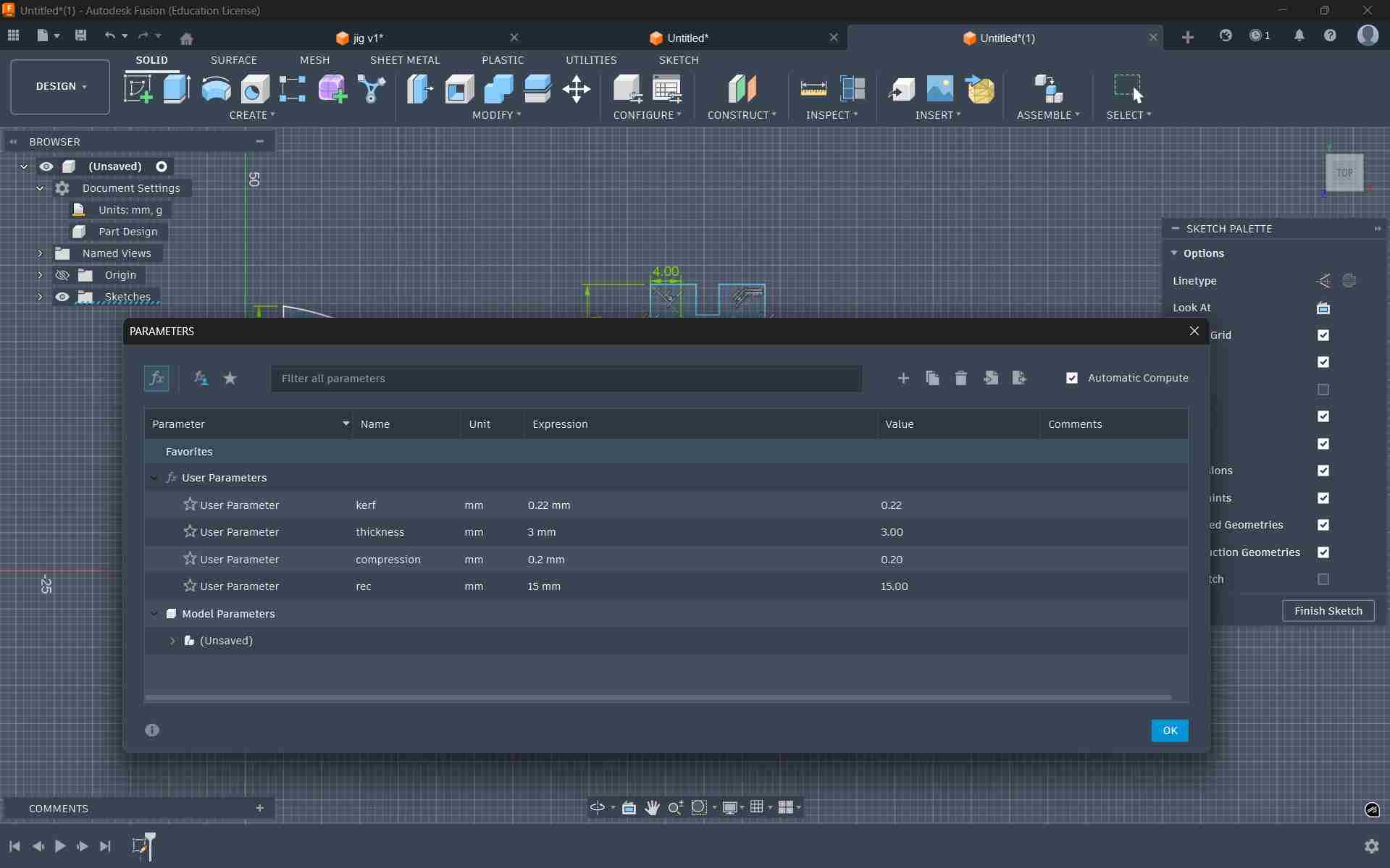1390x868 pixels.
Task: Click the Parameters dialog info icon
Action: [152, 730]
